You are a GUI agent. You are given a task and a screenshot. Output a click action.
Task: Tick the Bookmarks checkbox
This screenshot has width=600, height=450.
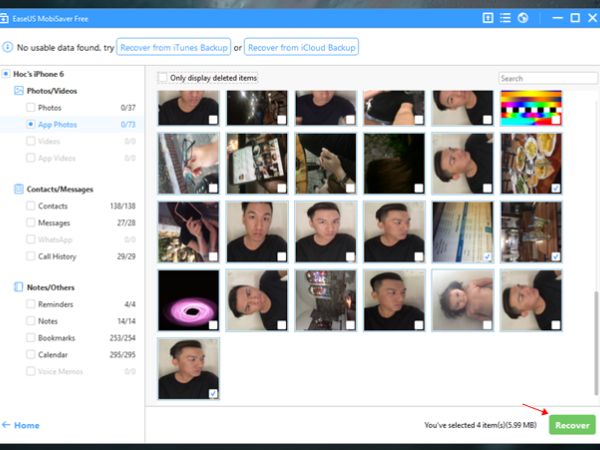[31, 338]
